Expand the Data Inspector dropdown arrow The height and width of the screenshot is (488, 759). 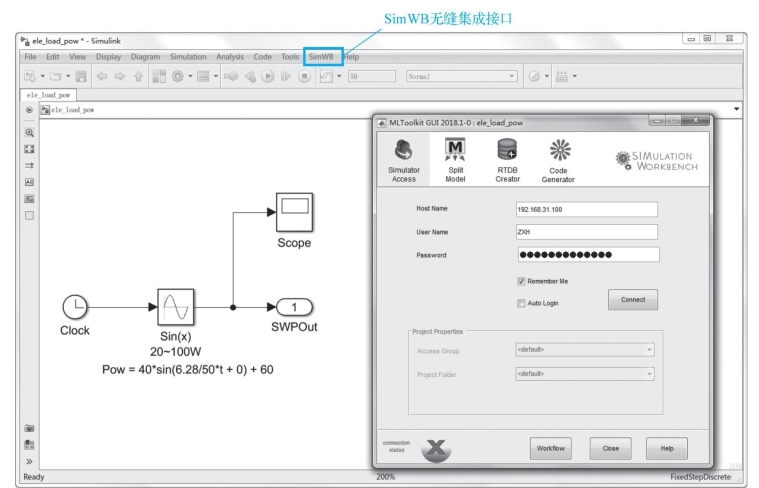point(339,76)
